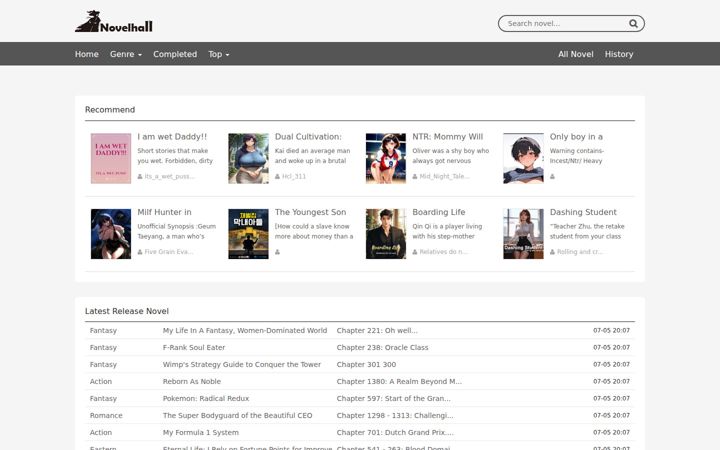The width and height of the screenshot is (720, 450).
Task: Go to Home in navigation bar
Action: click(87, 54)
